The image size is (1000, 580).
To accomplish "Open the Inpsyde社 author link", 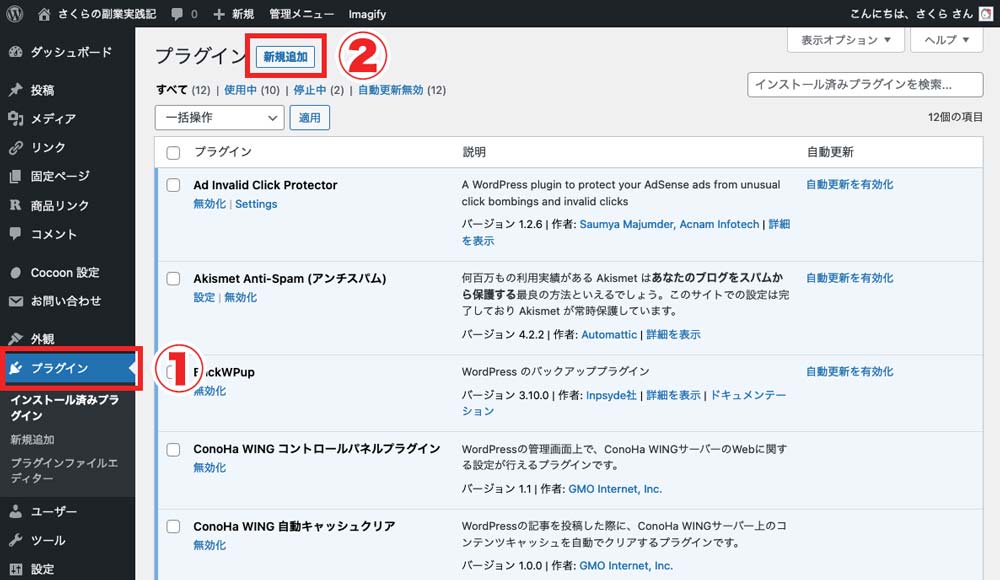I will coord(612,396).
